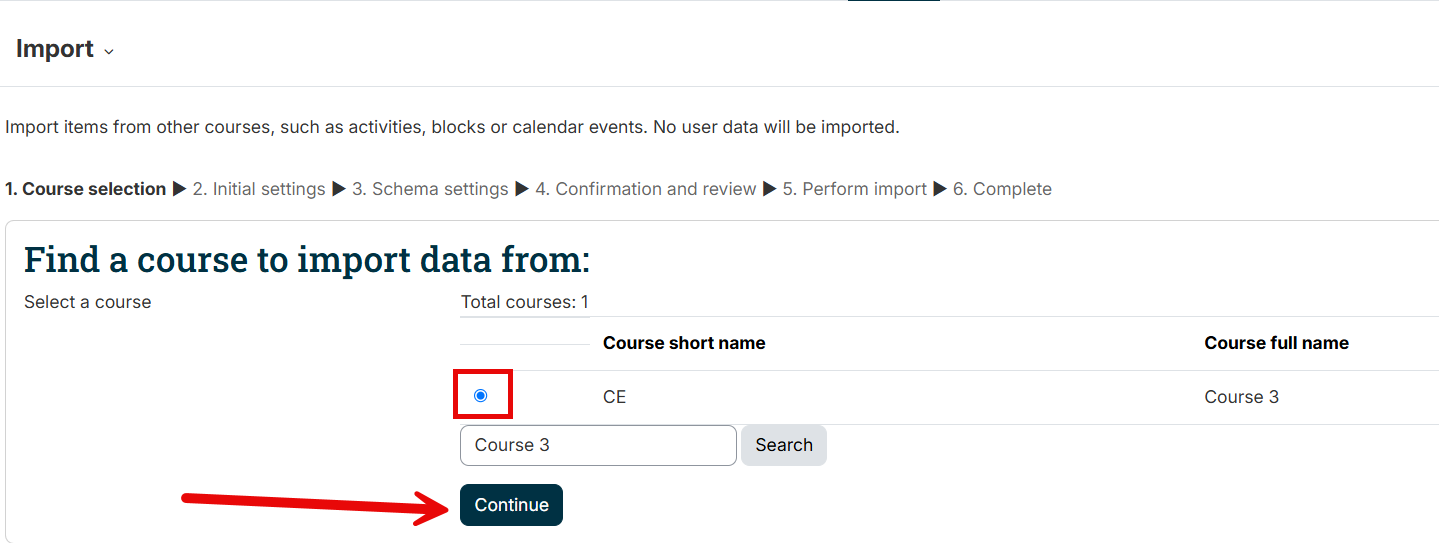Go to step 3 Schema settings
This screenshot has height=543, width=1439.
coord(430,189)
